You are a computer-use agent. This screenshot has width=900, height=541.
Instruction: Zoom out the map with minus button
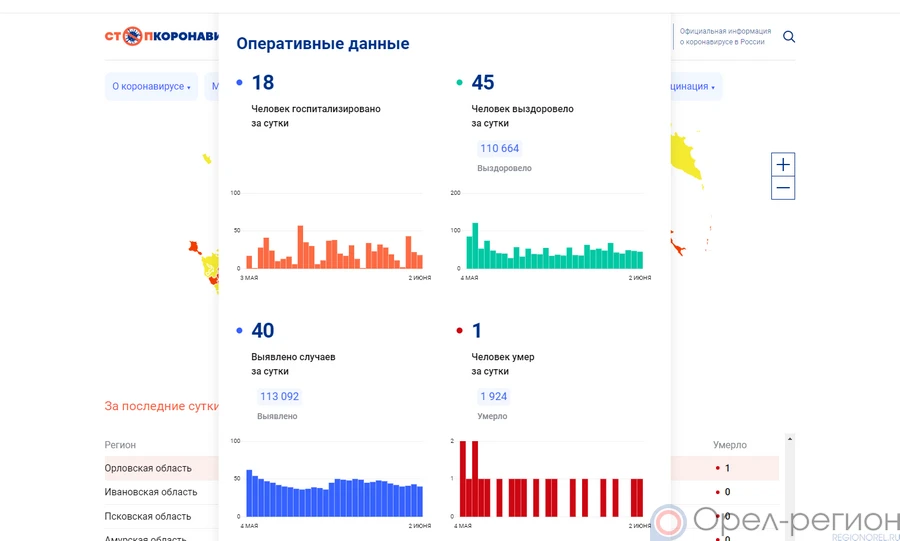point(783,188)
